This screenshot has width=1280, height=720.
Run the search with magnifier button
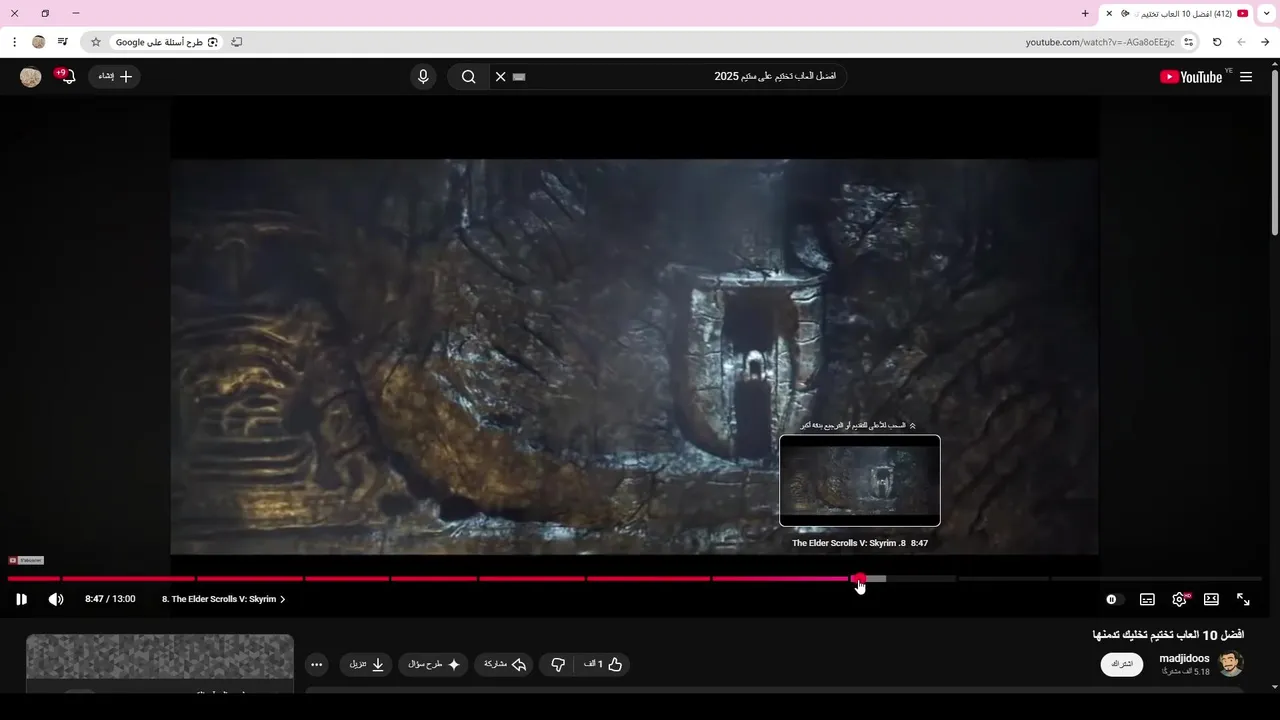[468, 77]
